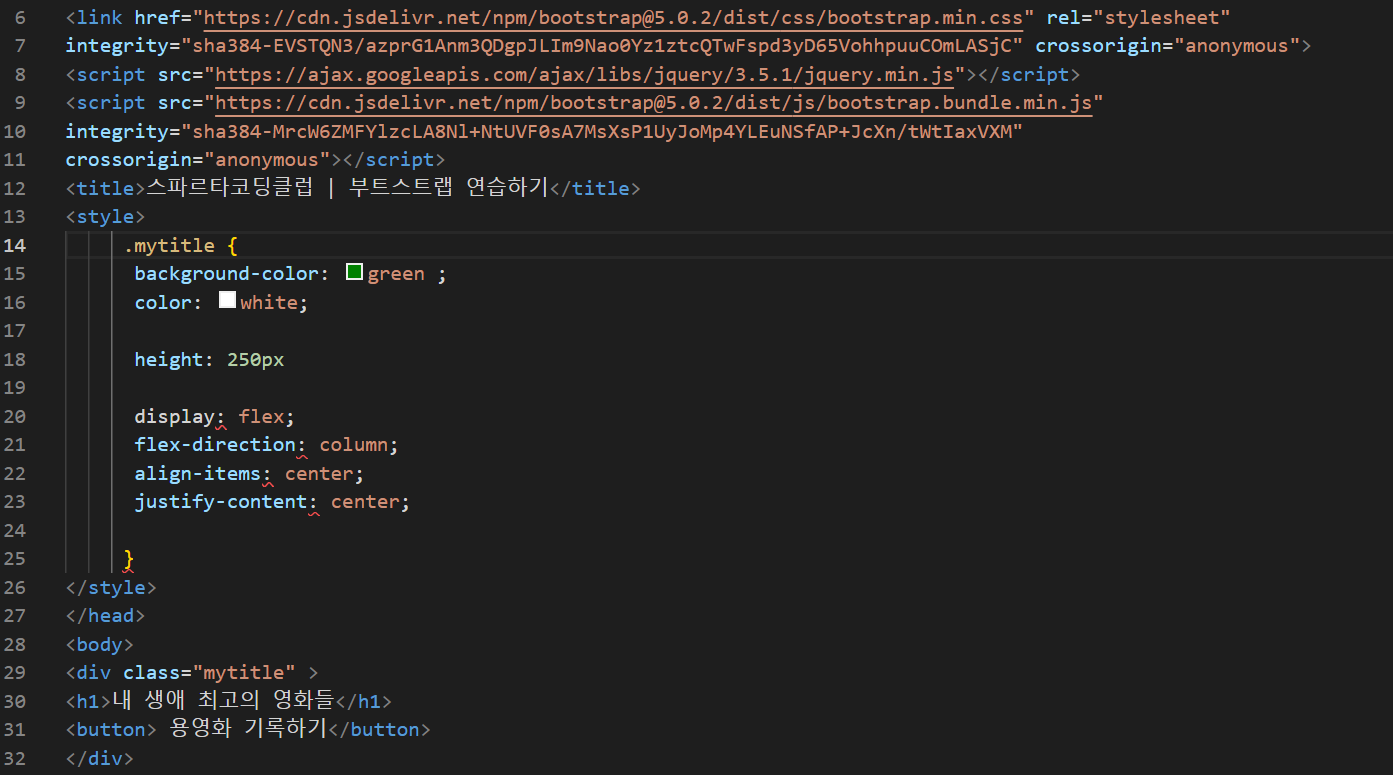This screenshot has width=1393, height=775.
Task: Click the sha384-MrcW6ZMFYlzcLA8Nl integrity value
Action: pos(601,131)
